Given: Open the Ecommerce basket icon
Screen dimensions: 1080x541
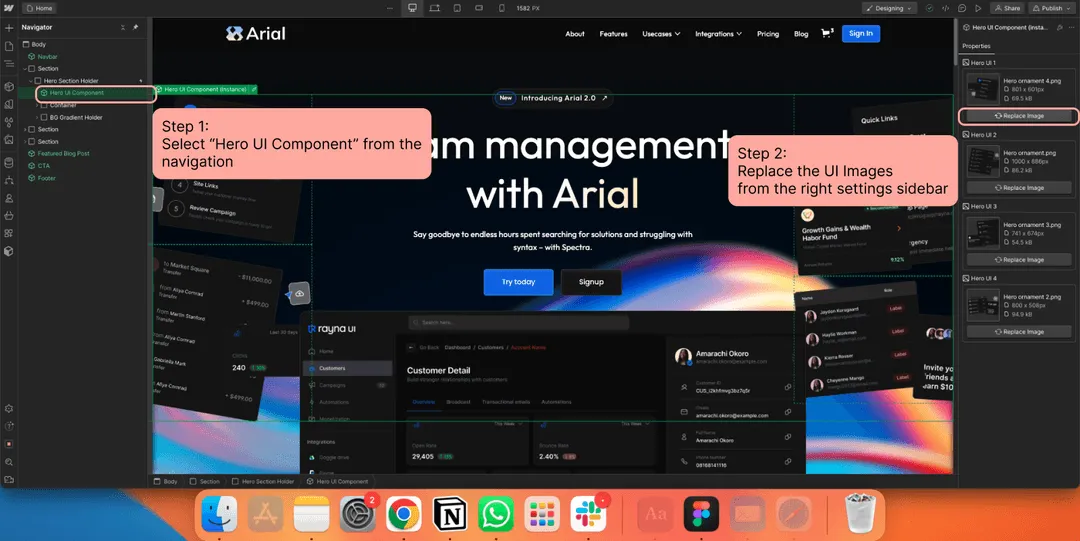Looking at the screenshot, I should pyautogui.click(x=8, y=215).
